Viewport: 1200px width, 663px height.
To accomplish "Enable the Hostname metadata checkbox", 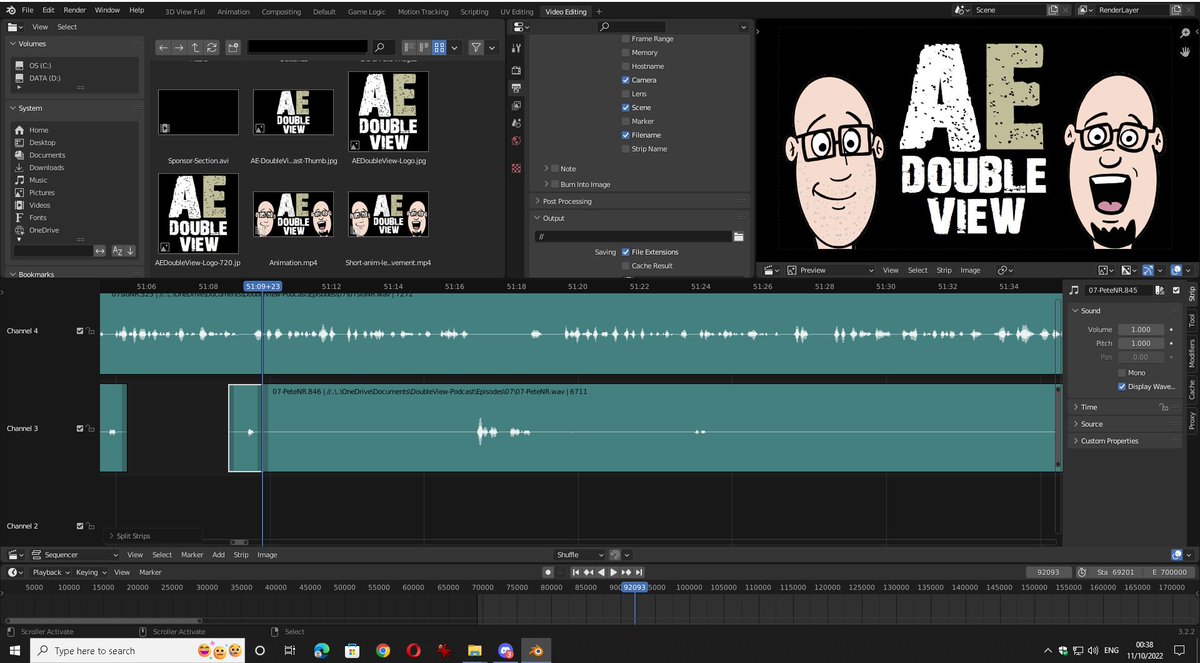I will point(626,66).
